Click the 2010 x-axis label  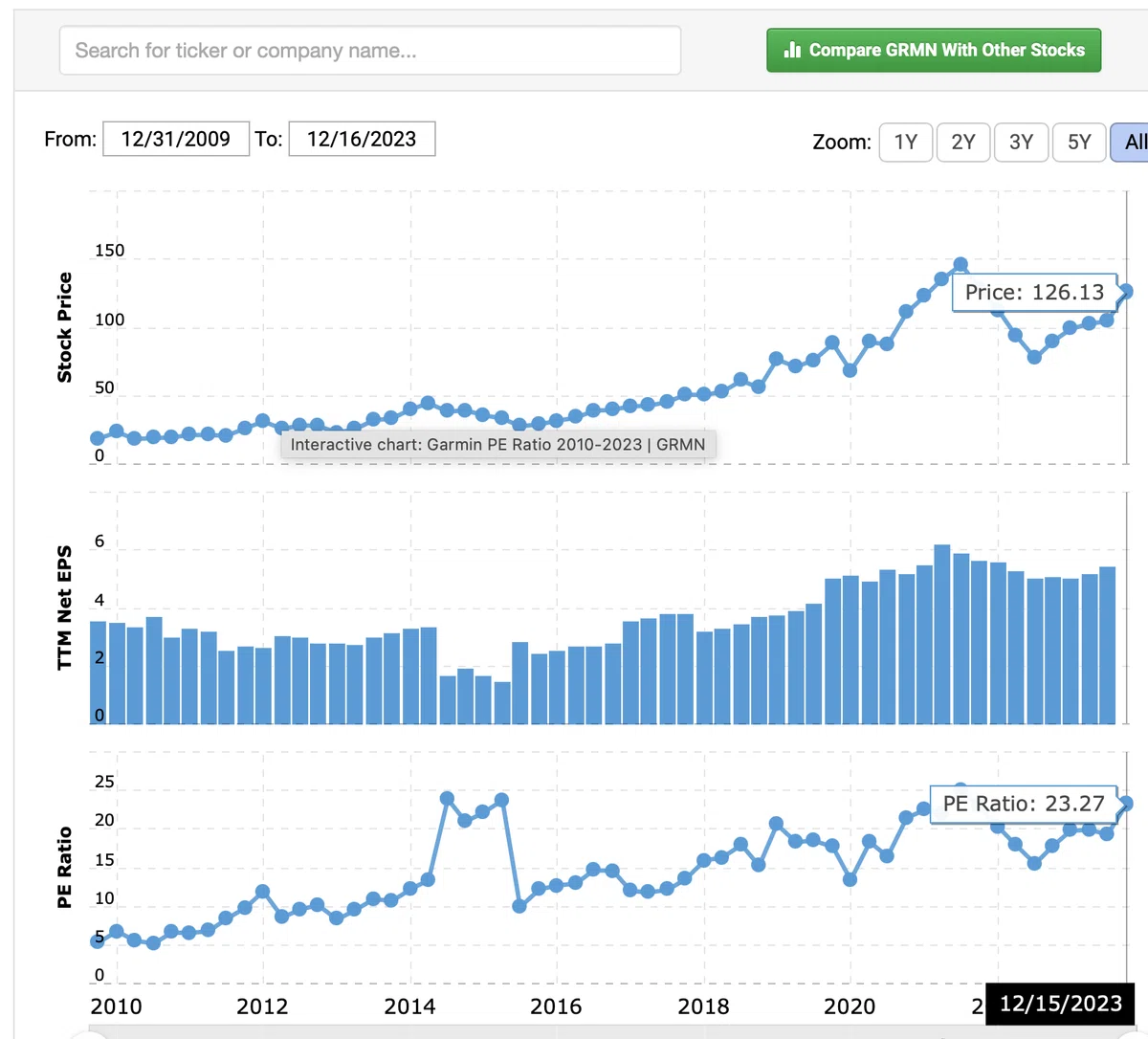pyautogui.click(x=116, y=1006)
